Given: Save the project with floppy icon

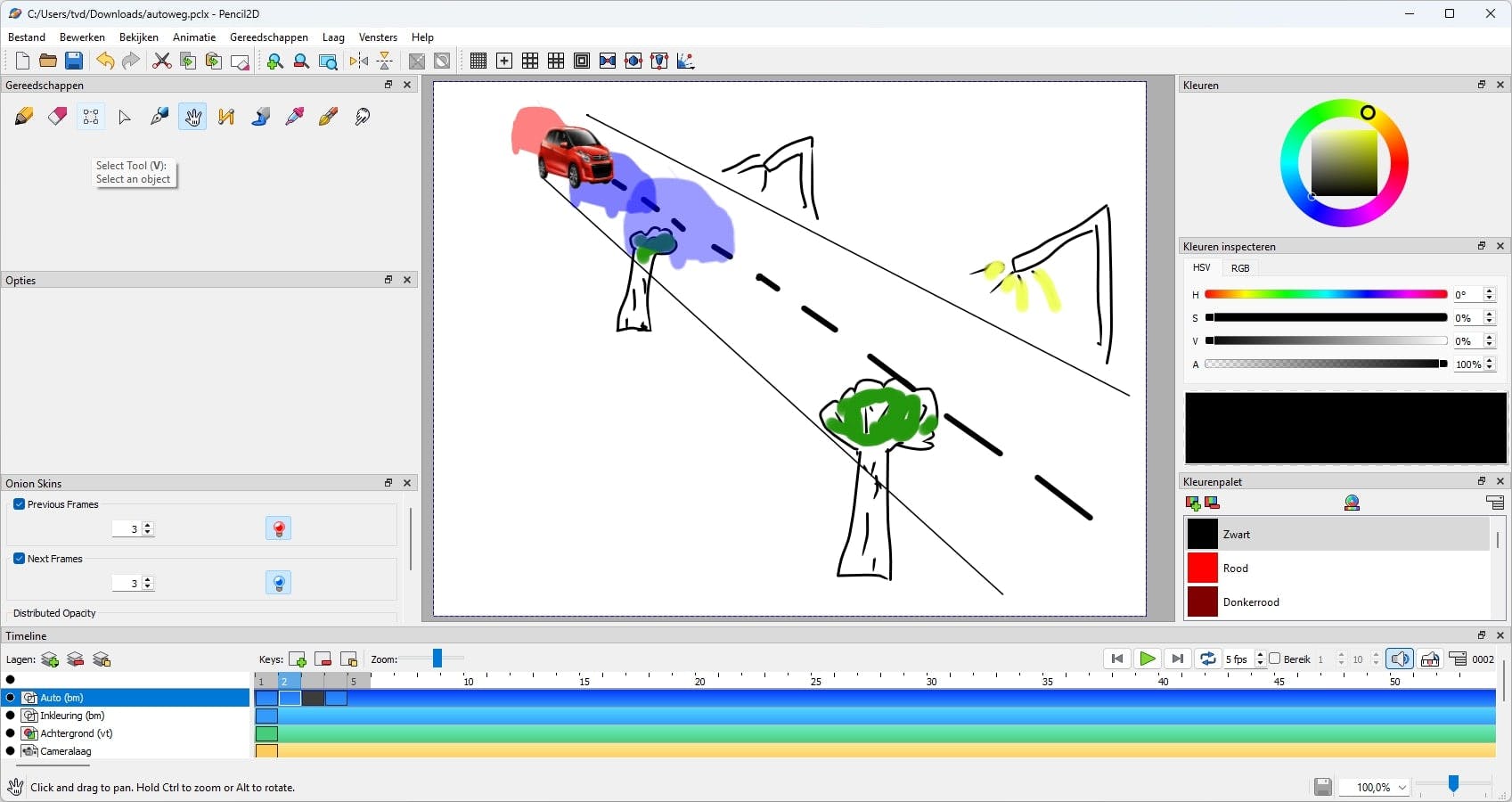Looking at the screenshot, I should click(x=74, y=61).
